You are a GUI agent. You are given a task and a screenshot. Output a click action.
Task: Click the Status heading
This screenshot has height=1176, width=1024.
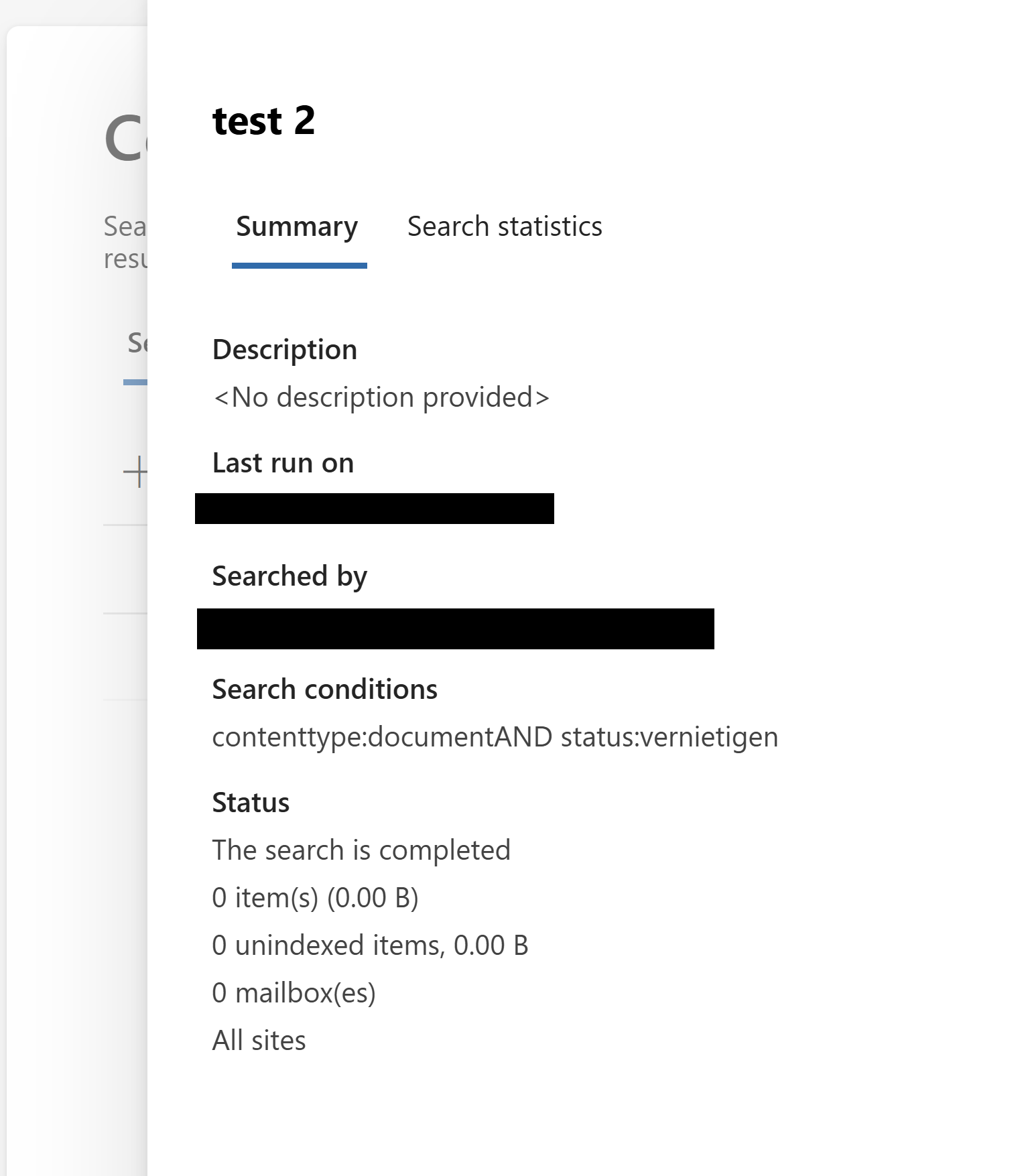[x=251, y=803]
